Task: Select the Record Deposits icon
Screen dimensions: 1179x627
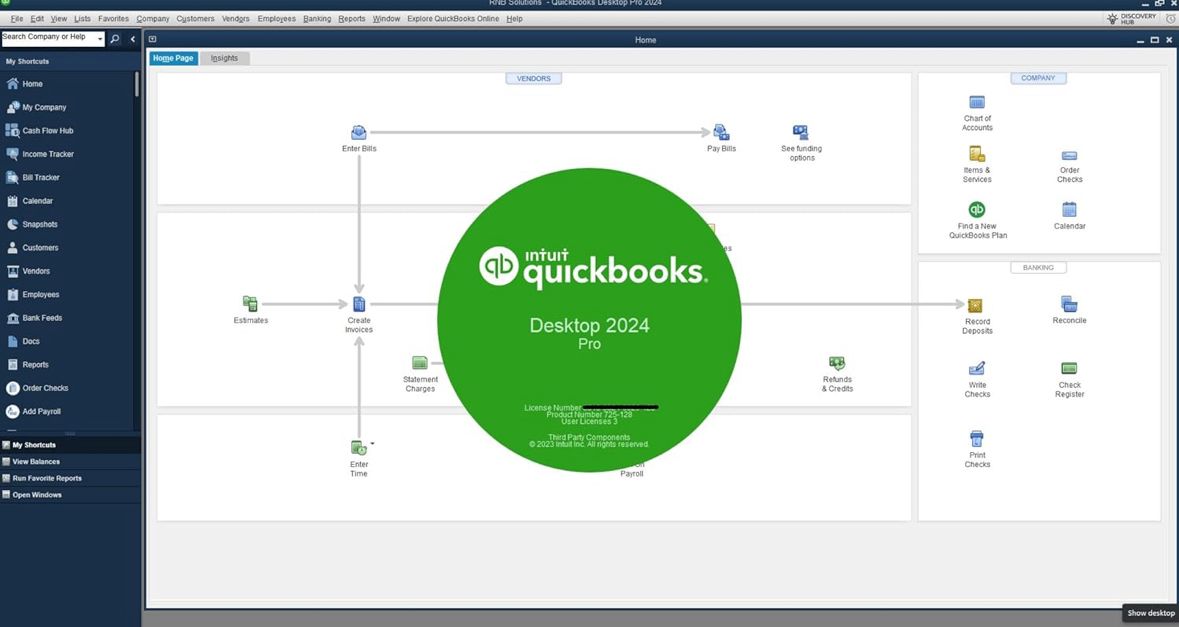Action: click(x=977, y=305)
